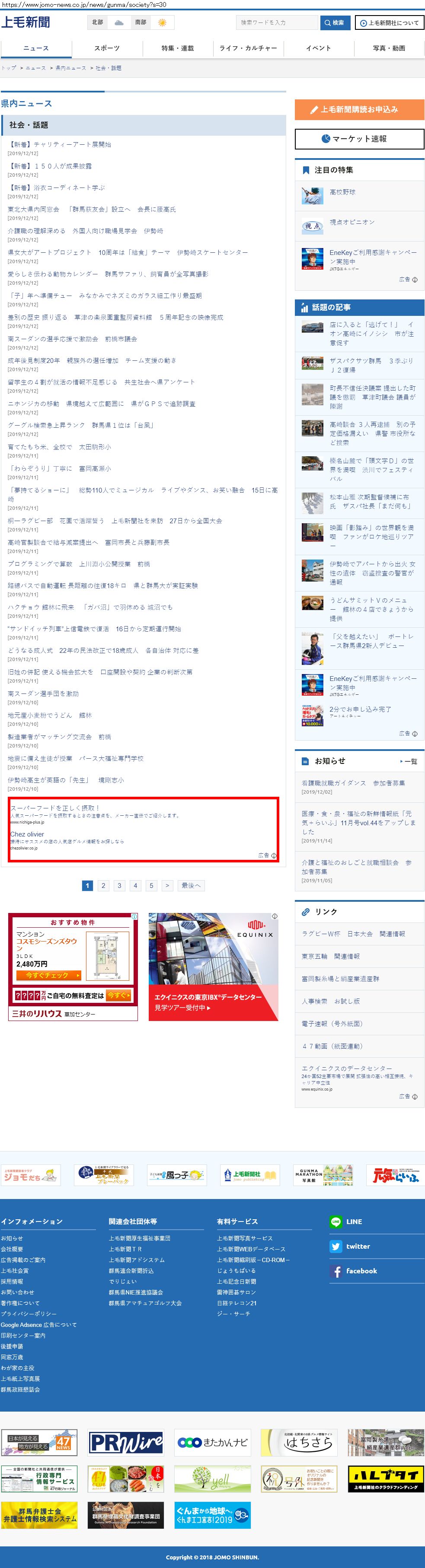Open the Twitter icon link
Viewport: 425px width, 1568px height.
click(336, 1246)
